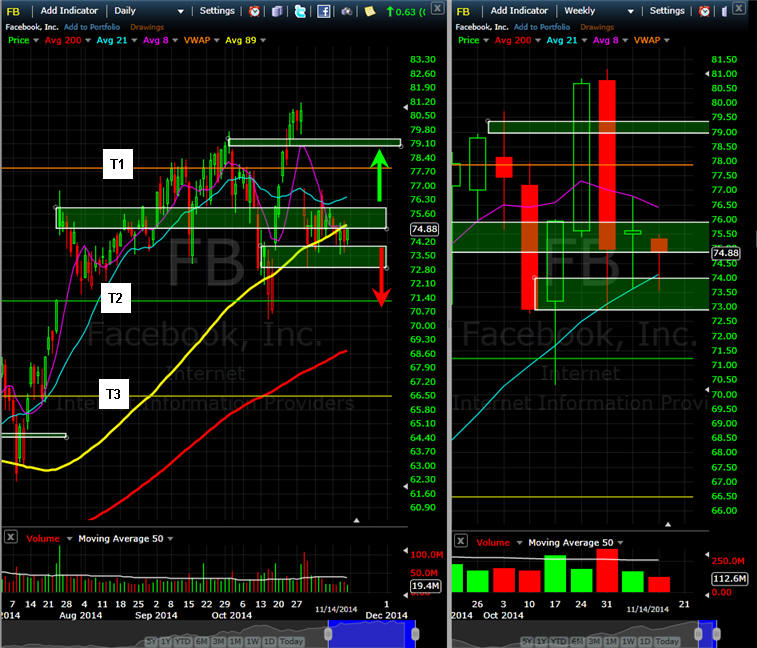The height and width of the screenshot is (648, 757).
Task: Click the stacked documents icon on Daily chart
Action: [277, 11]
